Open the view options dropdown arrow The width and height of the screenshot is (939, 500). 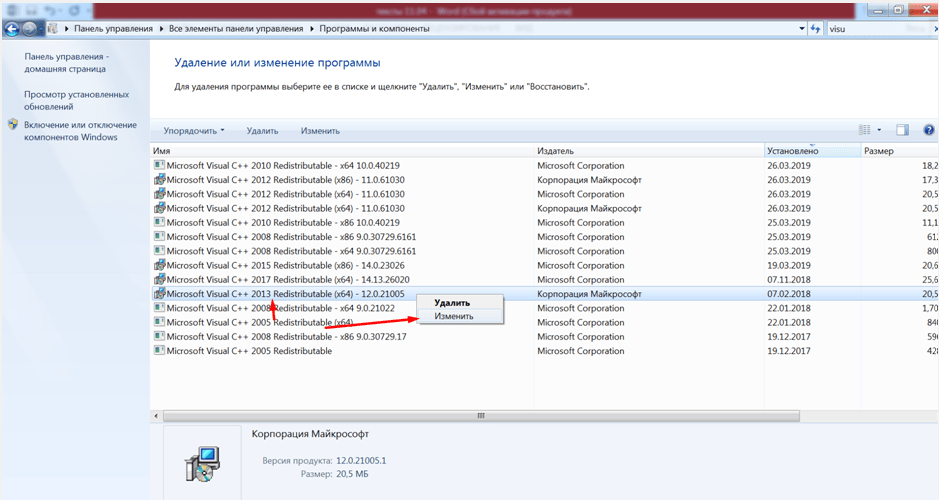879,130
